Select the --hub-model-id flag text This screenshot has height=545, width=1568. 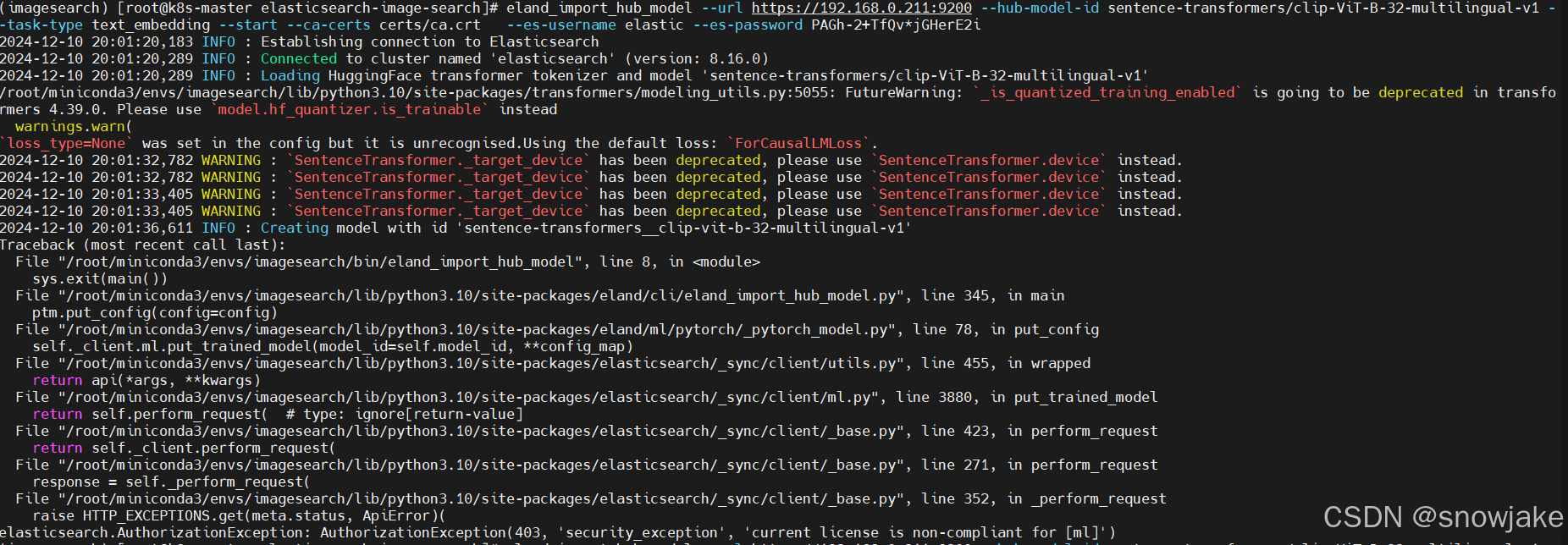(1040, 8)
